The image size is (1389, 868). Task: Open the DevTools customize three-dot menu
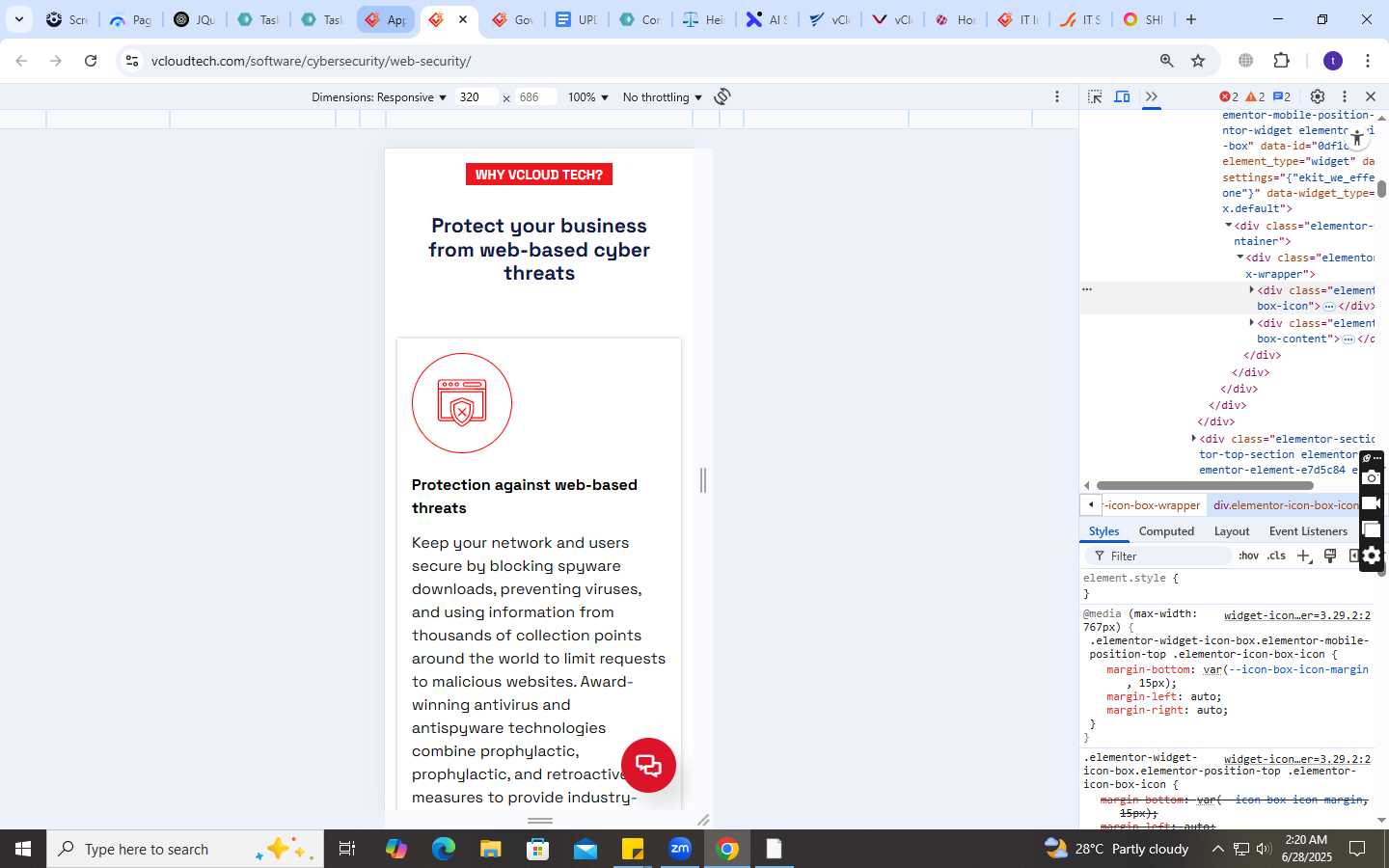pyautogui.click(x=1345, y=96)
